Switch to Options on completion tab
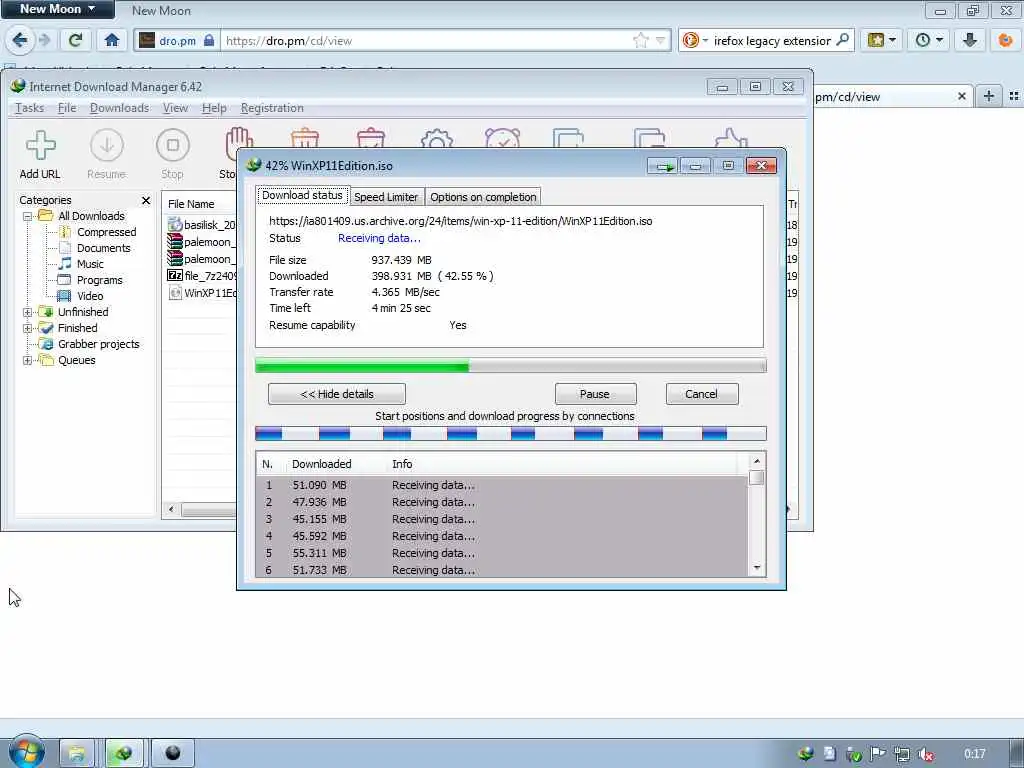This screenshot has width=1024, height=768. pyautogui.click(x=483, y=197)
